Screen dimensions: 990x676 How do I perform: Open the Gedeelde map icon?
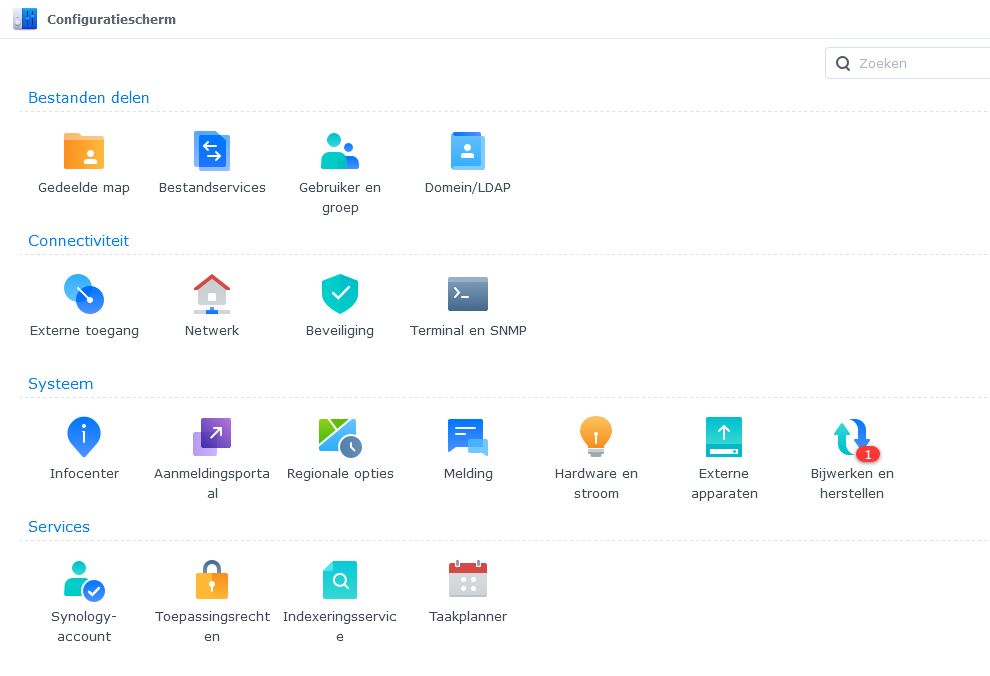click(84, 152)
